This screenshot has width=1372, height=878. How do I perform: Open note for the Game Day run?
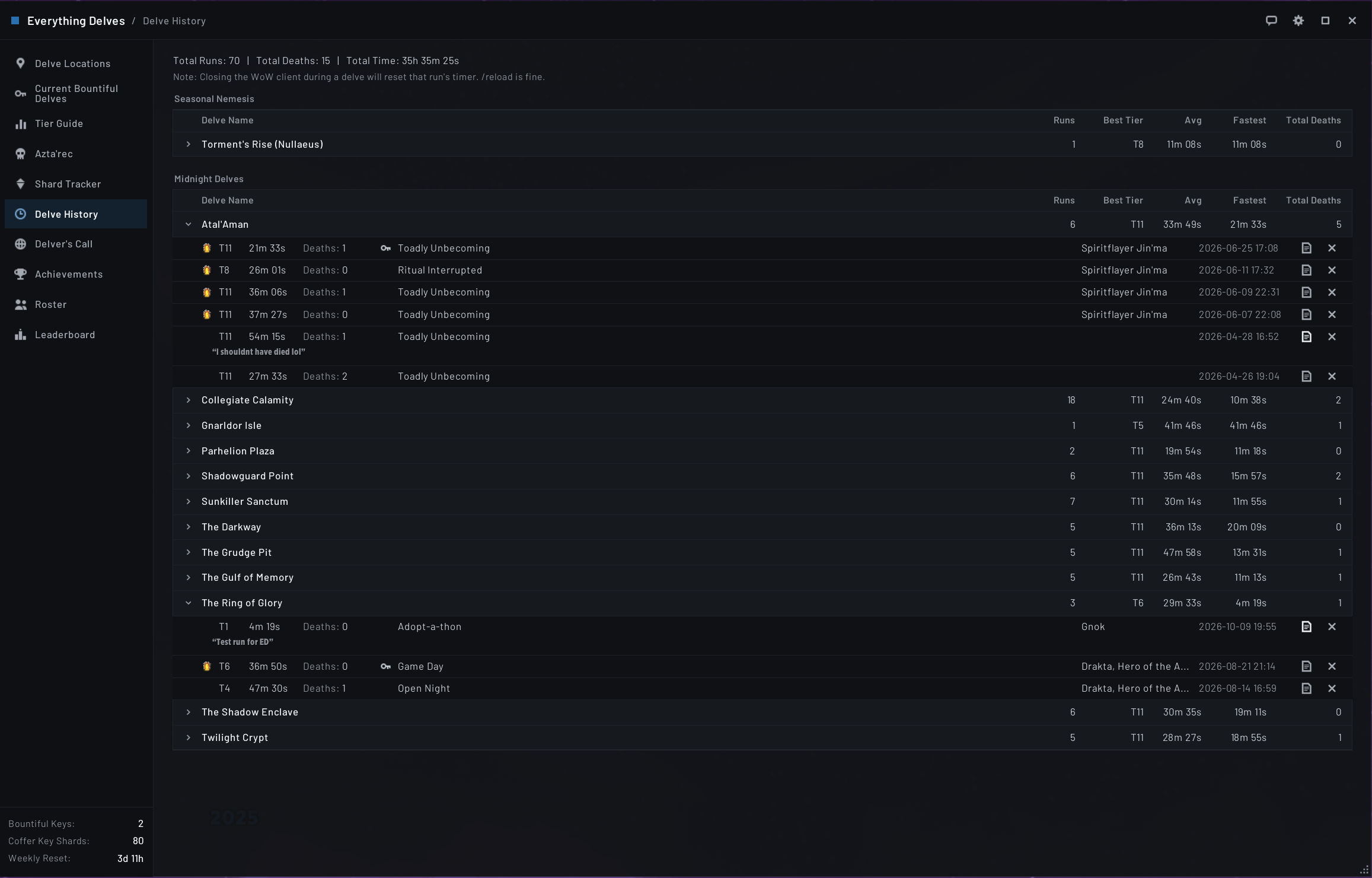(1306, 666)
